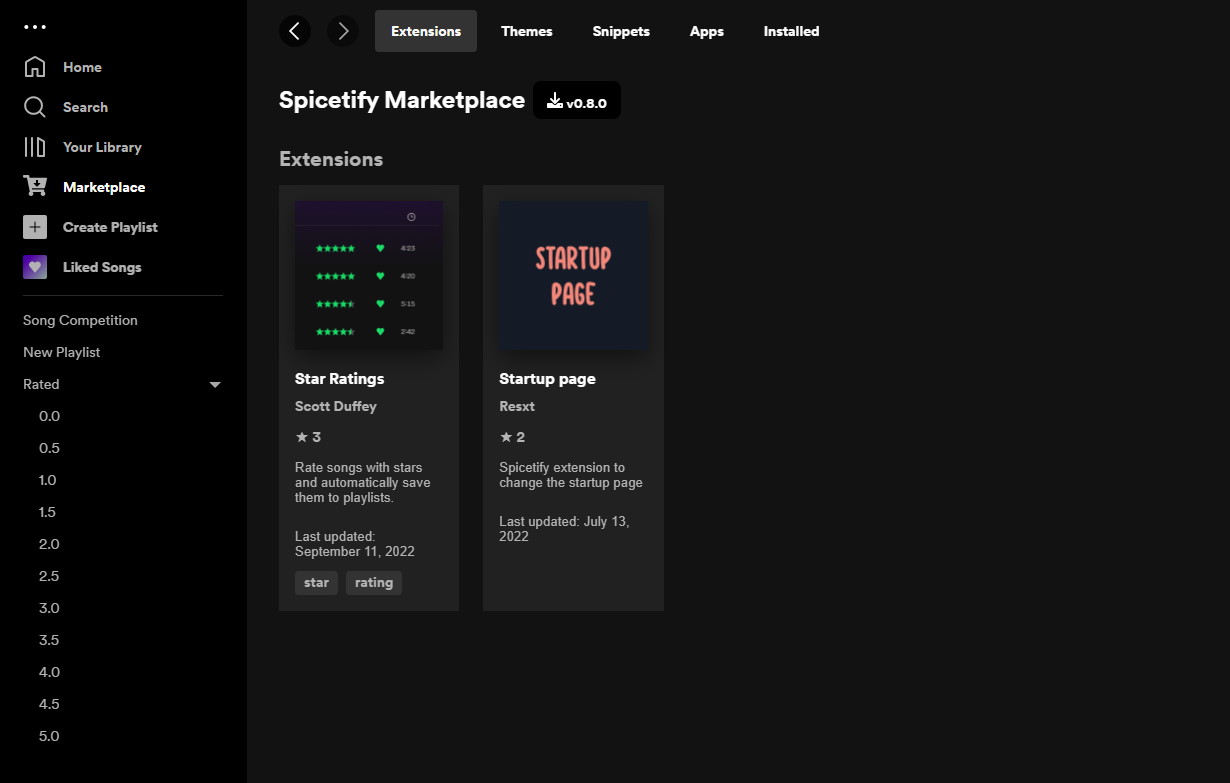Open the 5.0 rated playlist
The image size is (1230, 783).
(49, 736)
